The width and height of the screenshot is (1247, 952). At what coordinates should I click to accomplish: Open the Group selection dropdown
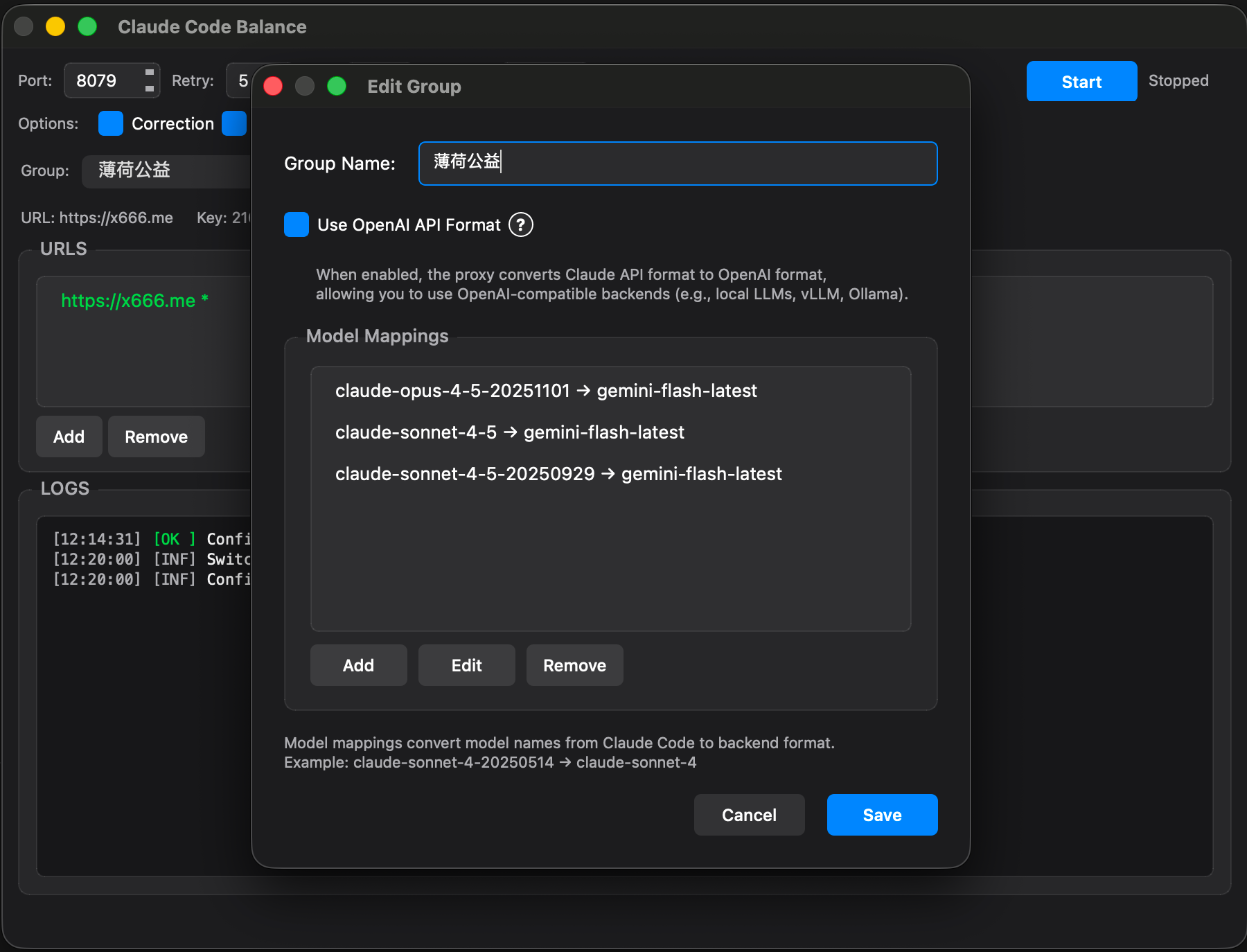coord(166,170)
